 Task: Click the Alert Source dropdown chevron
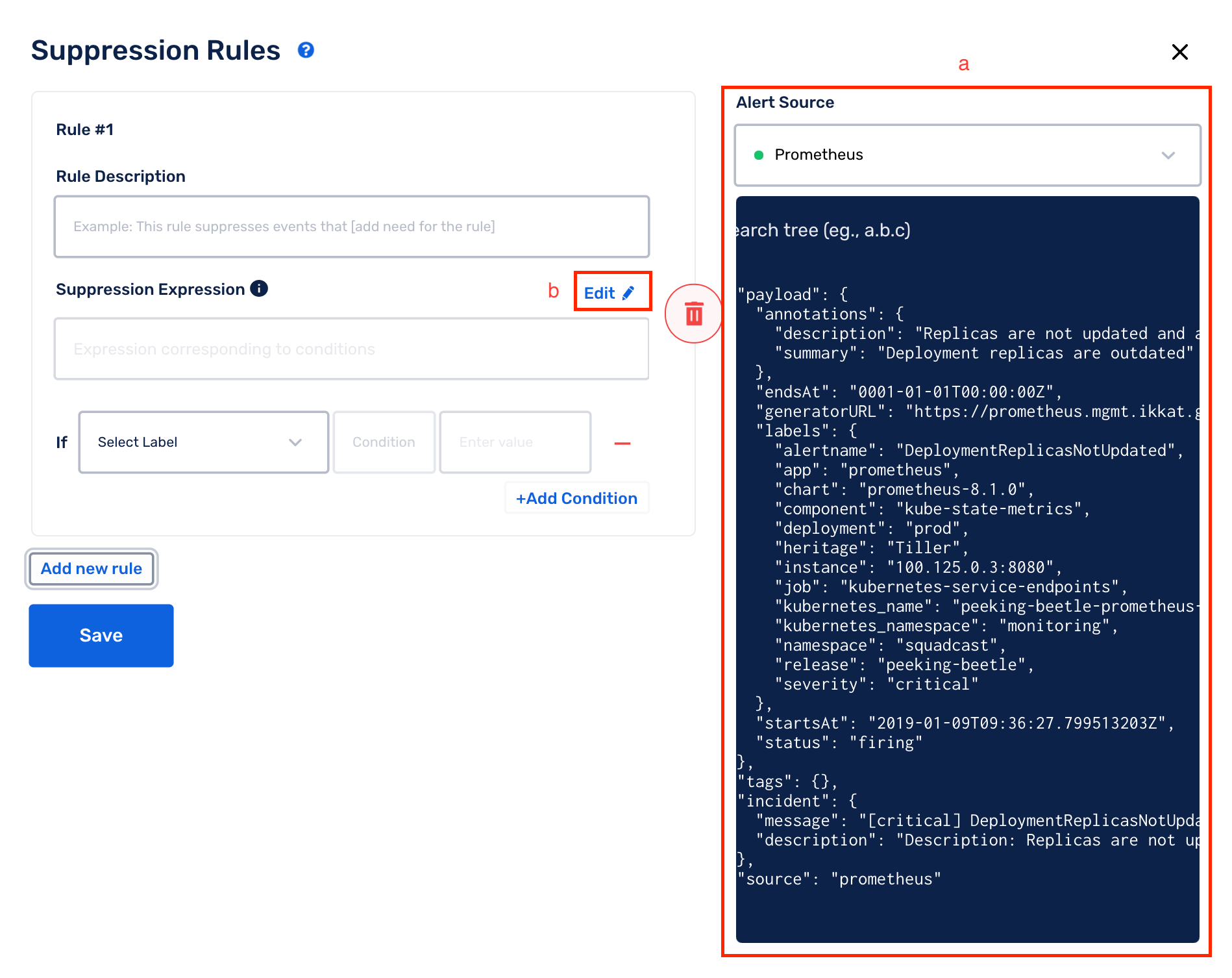coord(1168,155)
